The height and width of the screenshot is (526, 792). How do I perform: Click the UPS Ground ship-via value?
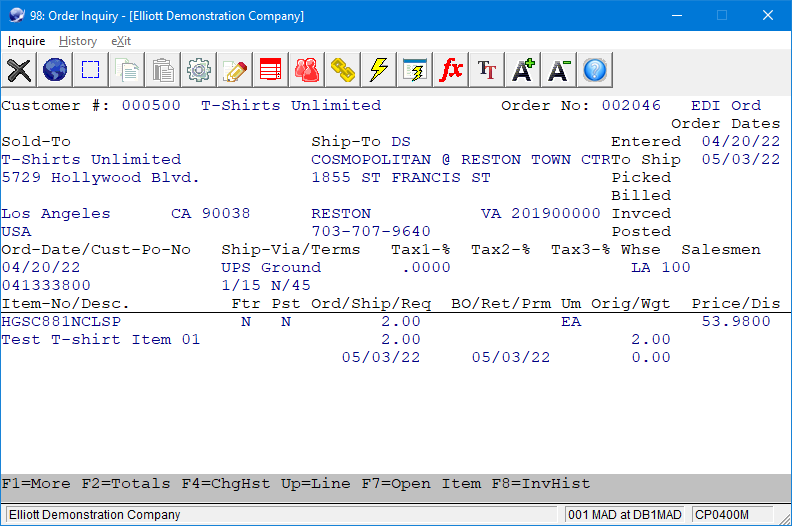271,267
